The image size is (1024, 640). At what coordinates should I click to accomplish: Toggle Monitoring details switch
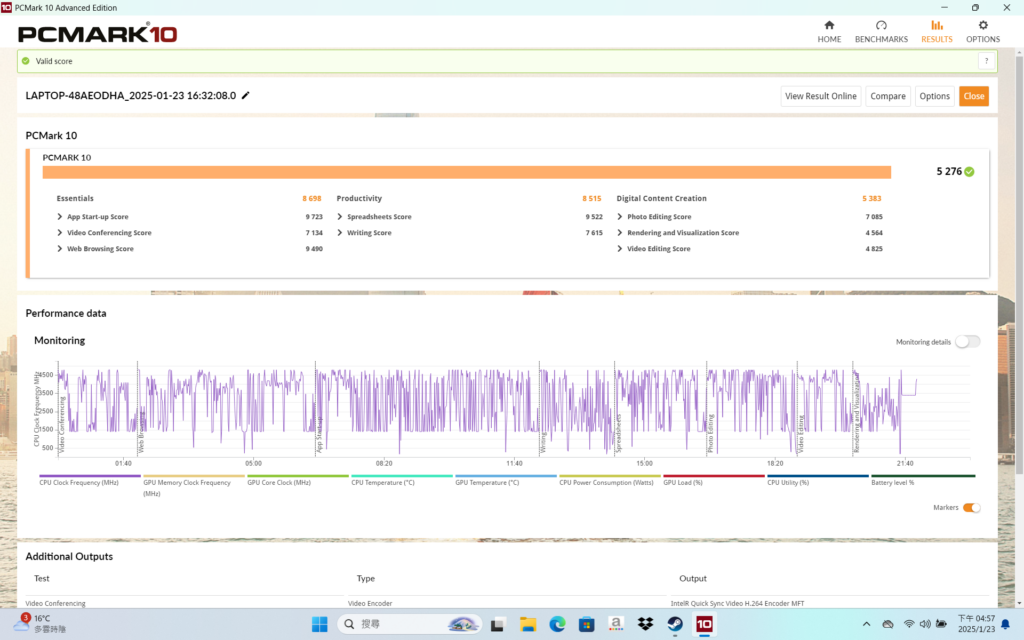(967, 342)
